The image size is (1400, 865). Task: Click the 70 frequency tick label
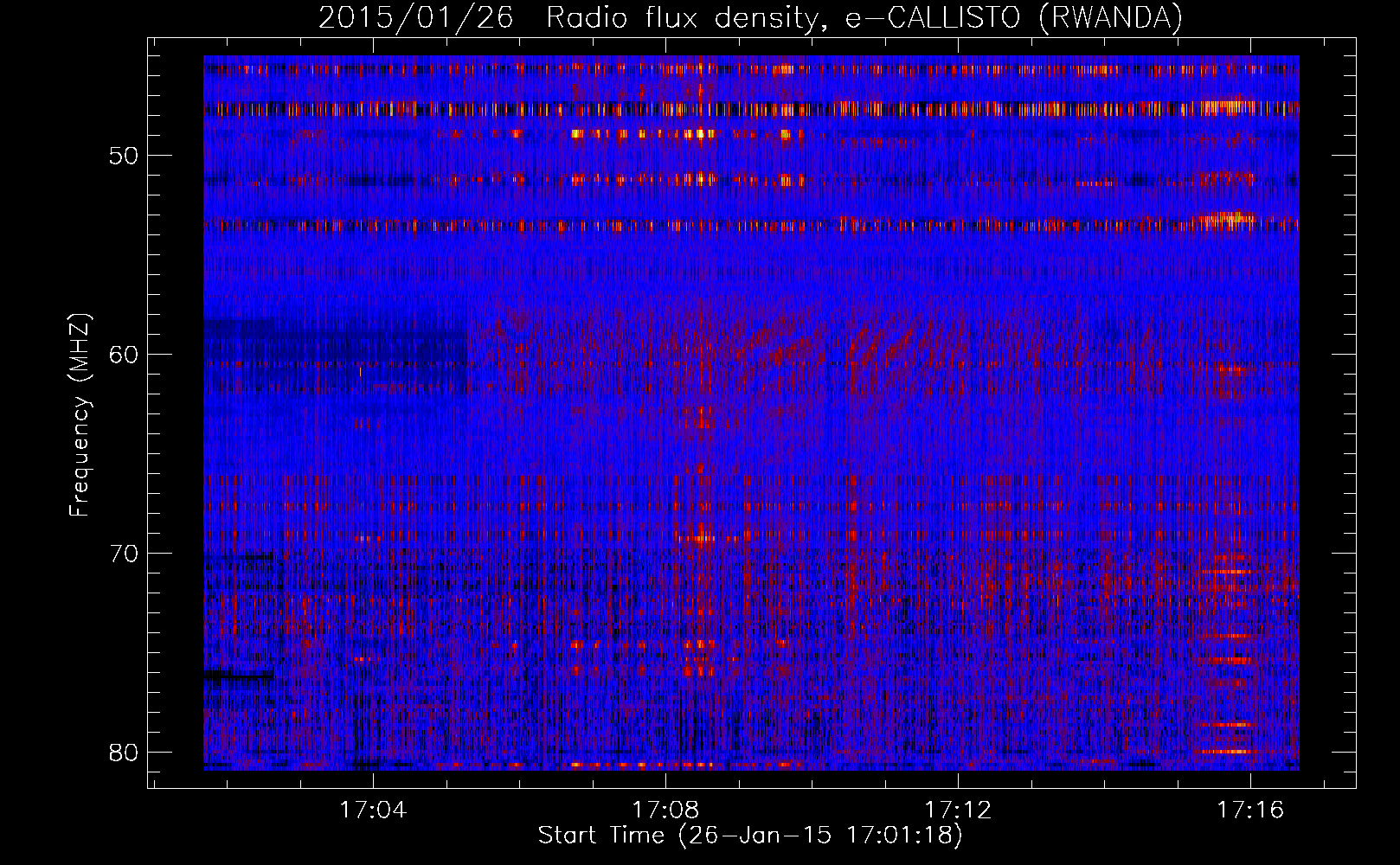[x=125, y=554]
